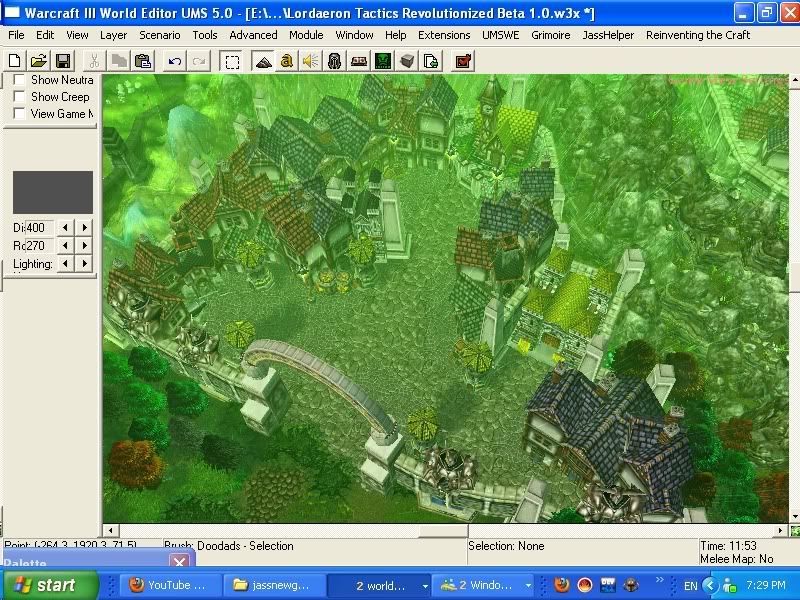Close the Palette window with the X
The height and width of the screenshot is (600, 800).
180,561
